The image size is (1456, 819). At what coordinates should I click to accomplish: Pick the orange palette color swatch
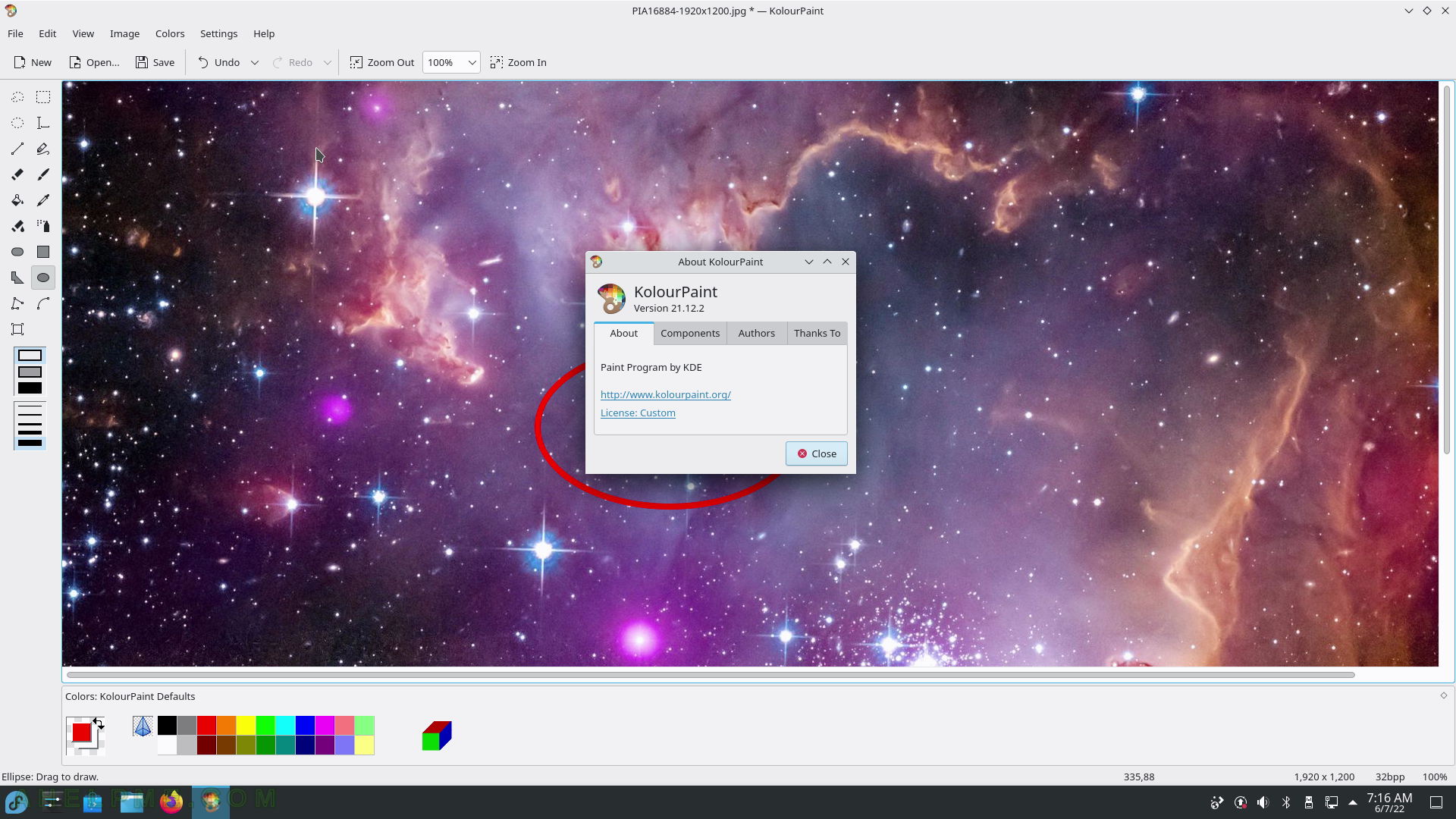226,726
